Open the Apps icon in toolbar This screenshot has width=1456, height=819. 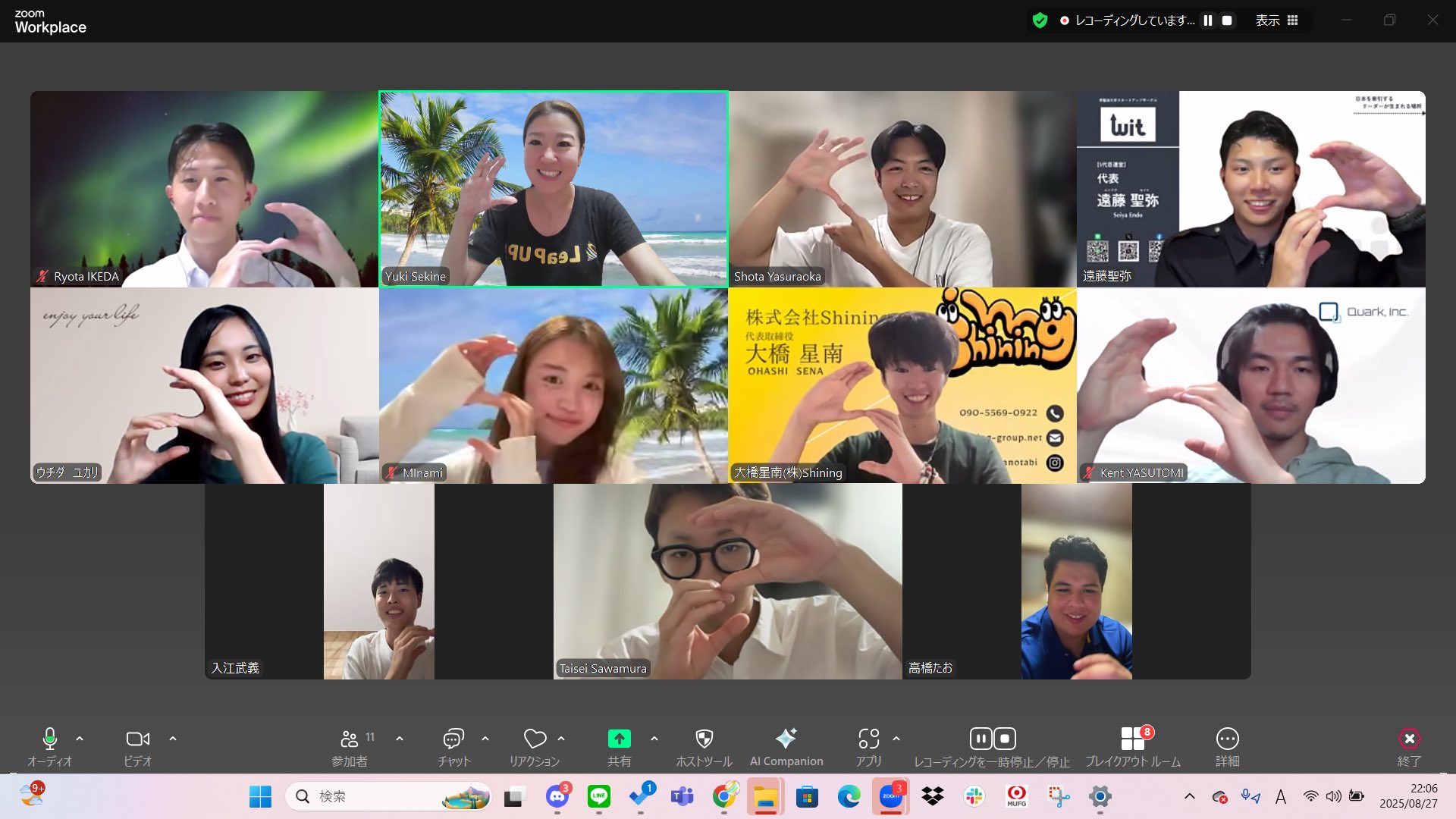(x=868, y=739)
